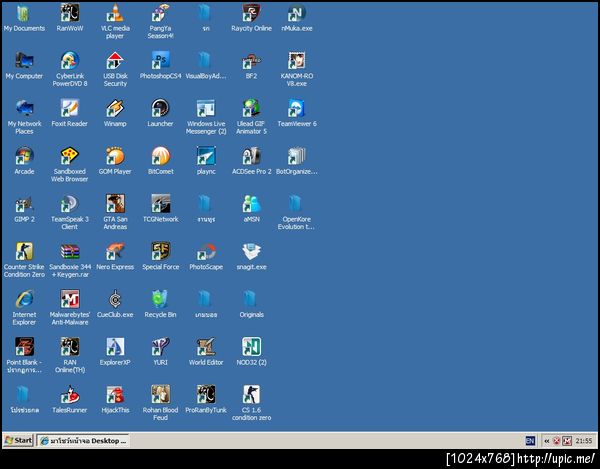Open RAN Online(TH) shortcut
This screenshot has width=600, height=469.
pos(70,355)
